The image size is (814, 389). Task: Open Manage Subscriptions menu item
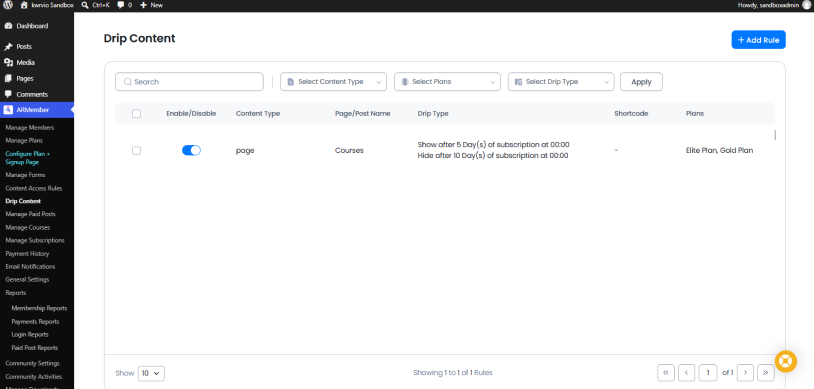(x=35, y=240)
